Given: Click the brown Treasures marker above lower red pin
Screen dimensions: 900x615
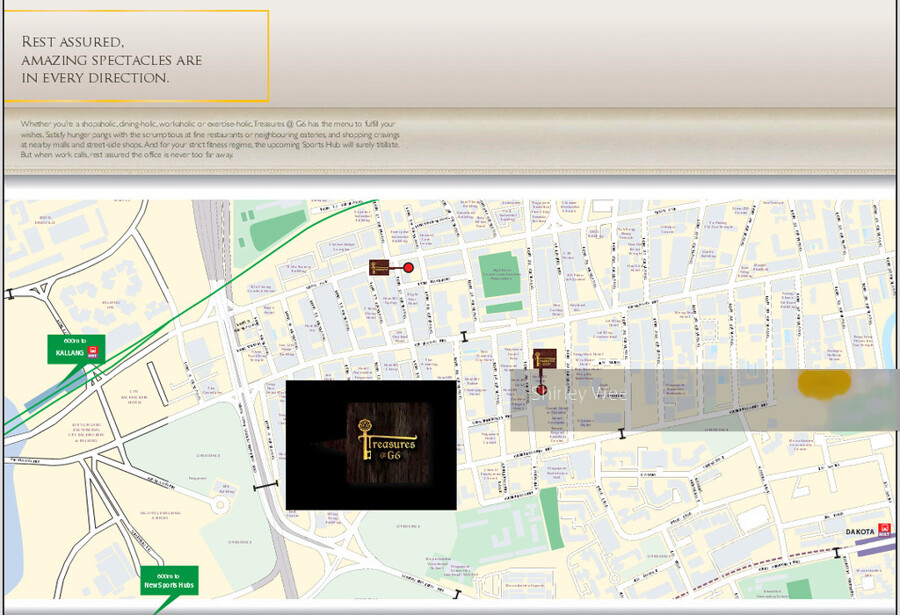Looking at the screenshot, I should [544, 360].
